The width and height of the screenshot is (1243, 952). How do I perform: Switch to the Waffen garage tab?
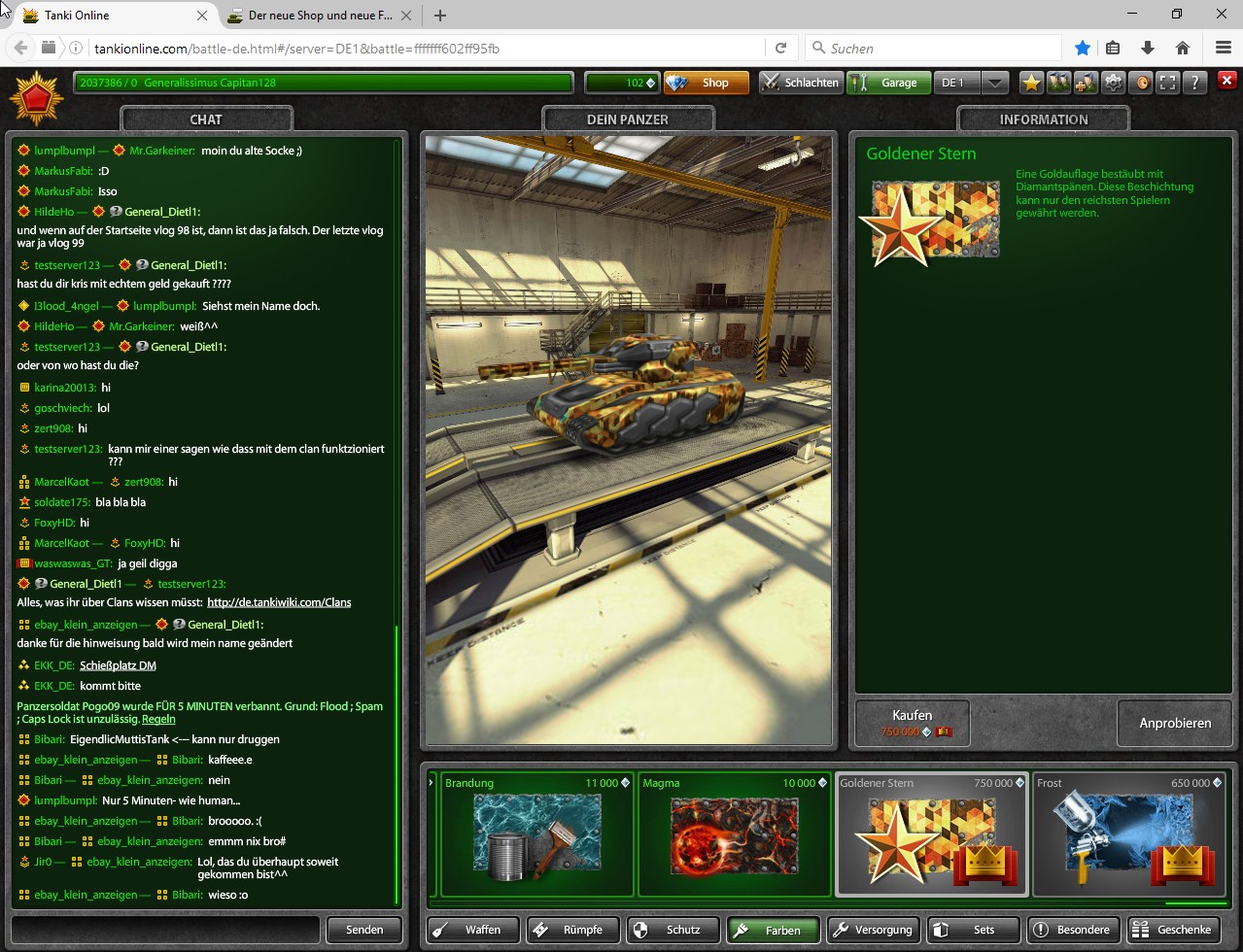click(473, 930)
